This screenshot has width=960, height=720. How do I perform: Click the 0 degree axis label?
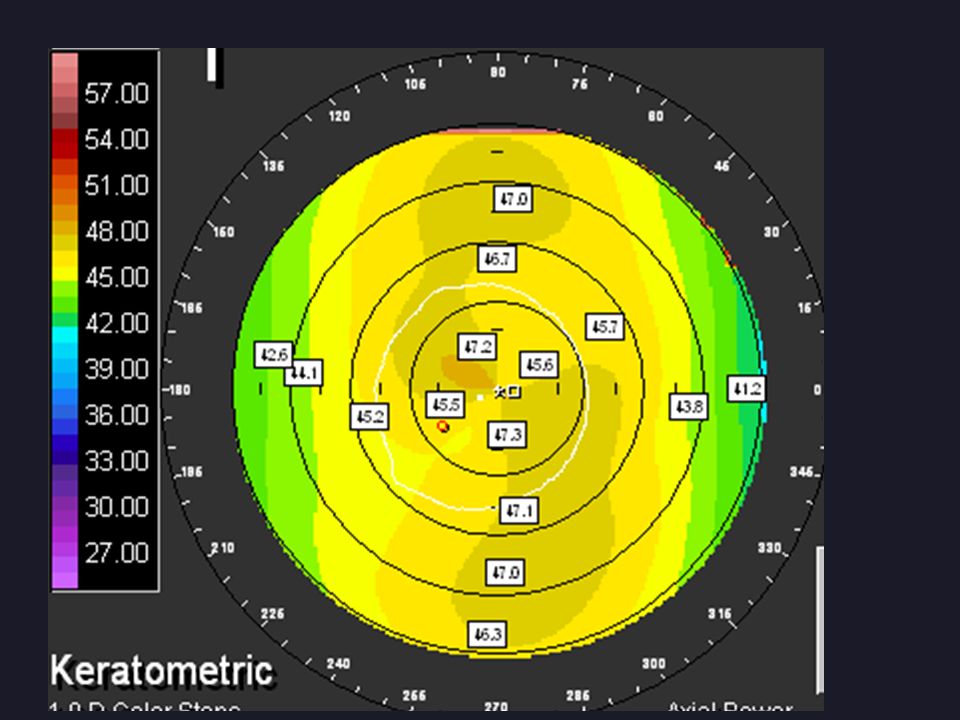(817, 390)
